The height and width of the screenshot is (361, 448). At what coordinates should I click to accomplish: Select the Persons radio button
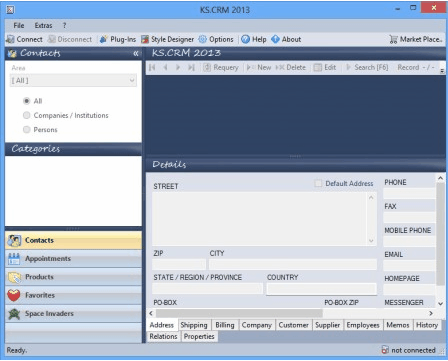click(x=26, y=130)
